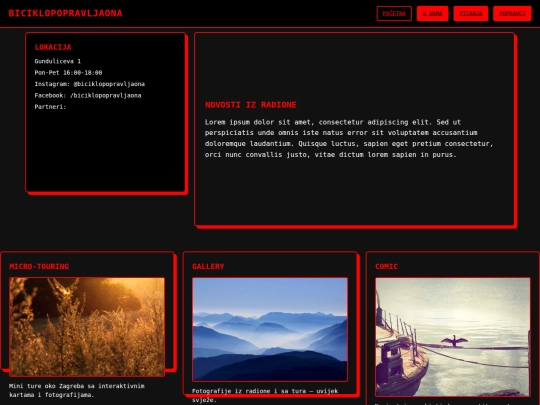Click the COMIC card heading
The height and width of the screenshot is (405, 540).
coord(386,266)
